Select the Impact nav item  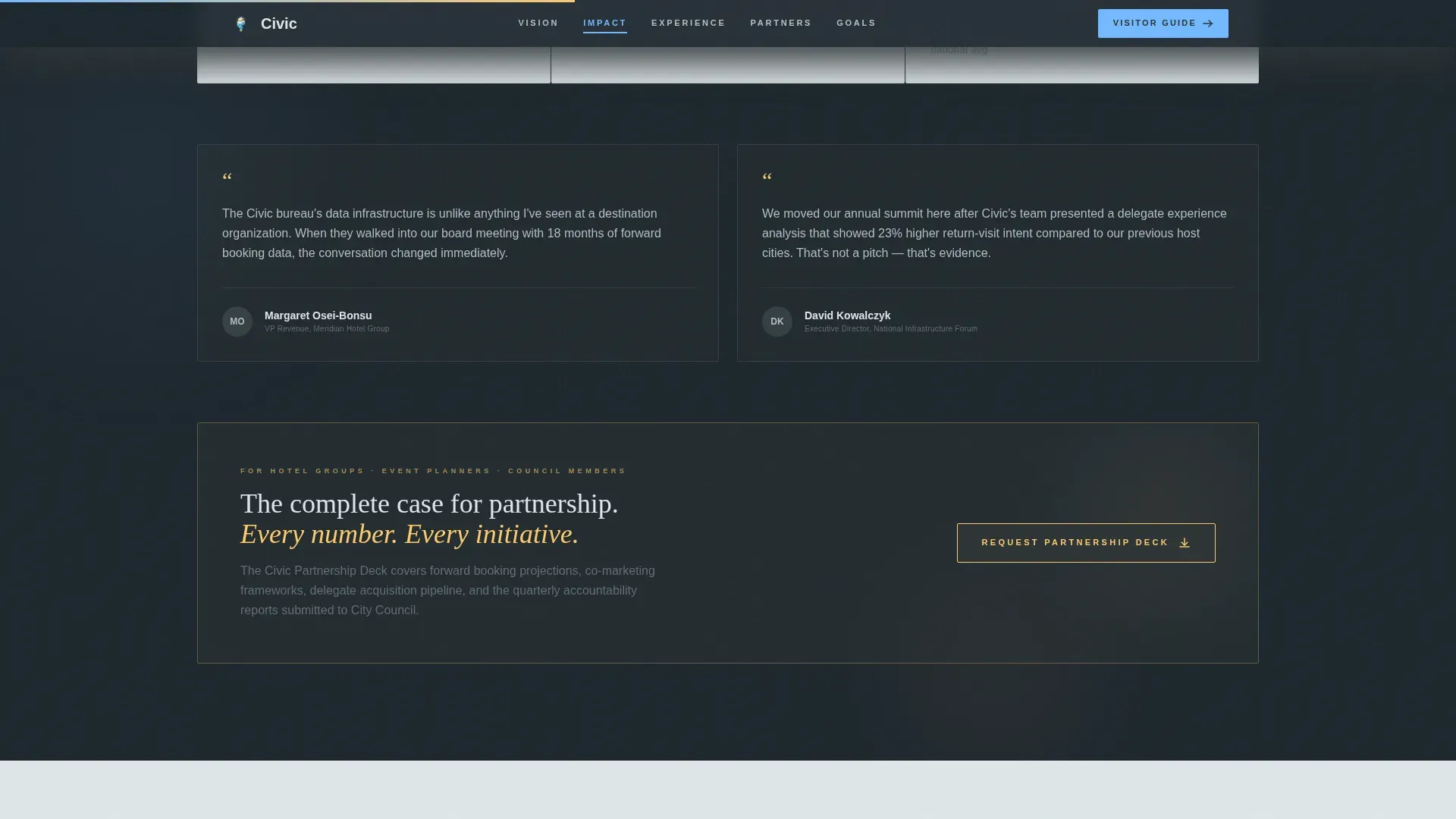[604, 24]
